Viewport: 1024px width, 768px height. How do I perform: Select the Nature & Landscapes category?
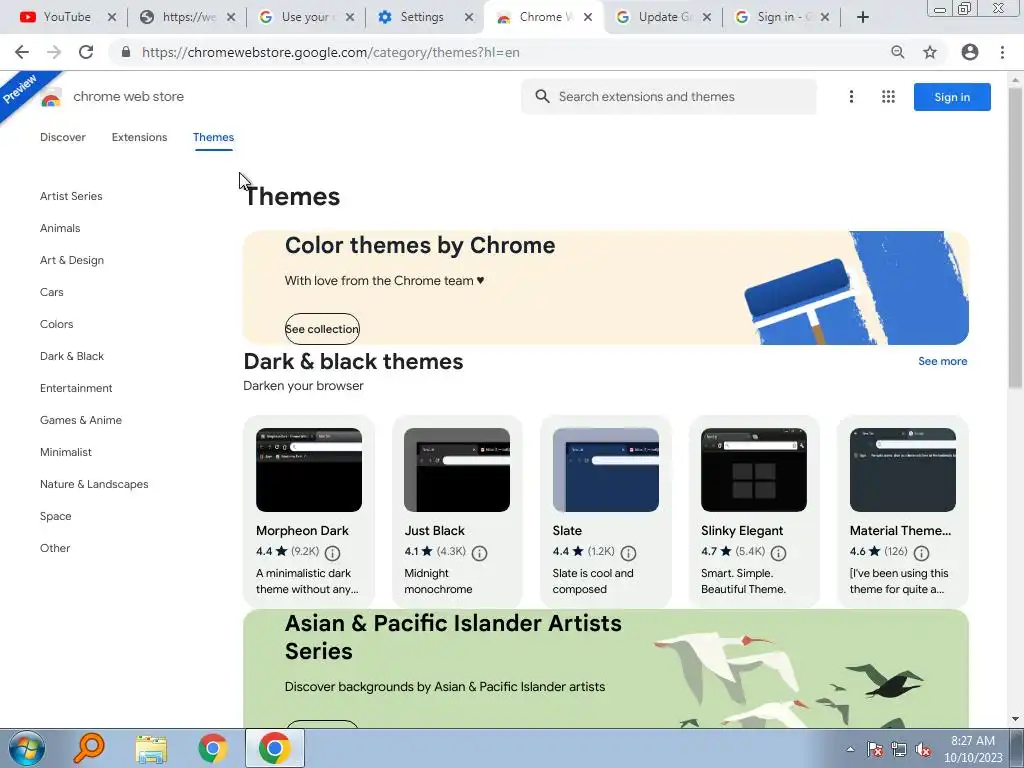point(94,484)
